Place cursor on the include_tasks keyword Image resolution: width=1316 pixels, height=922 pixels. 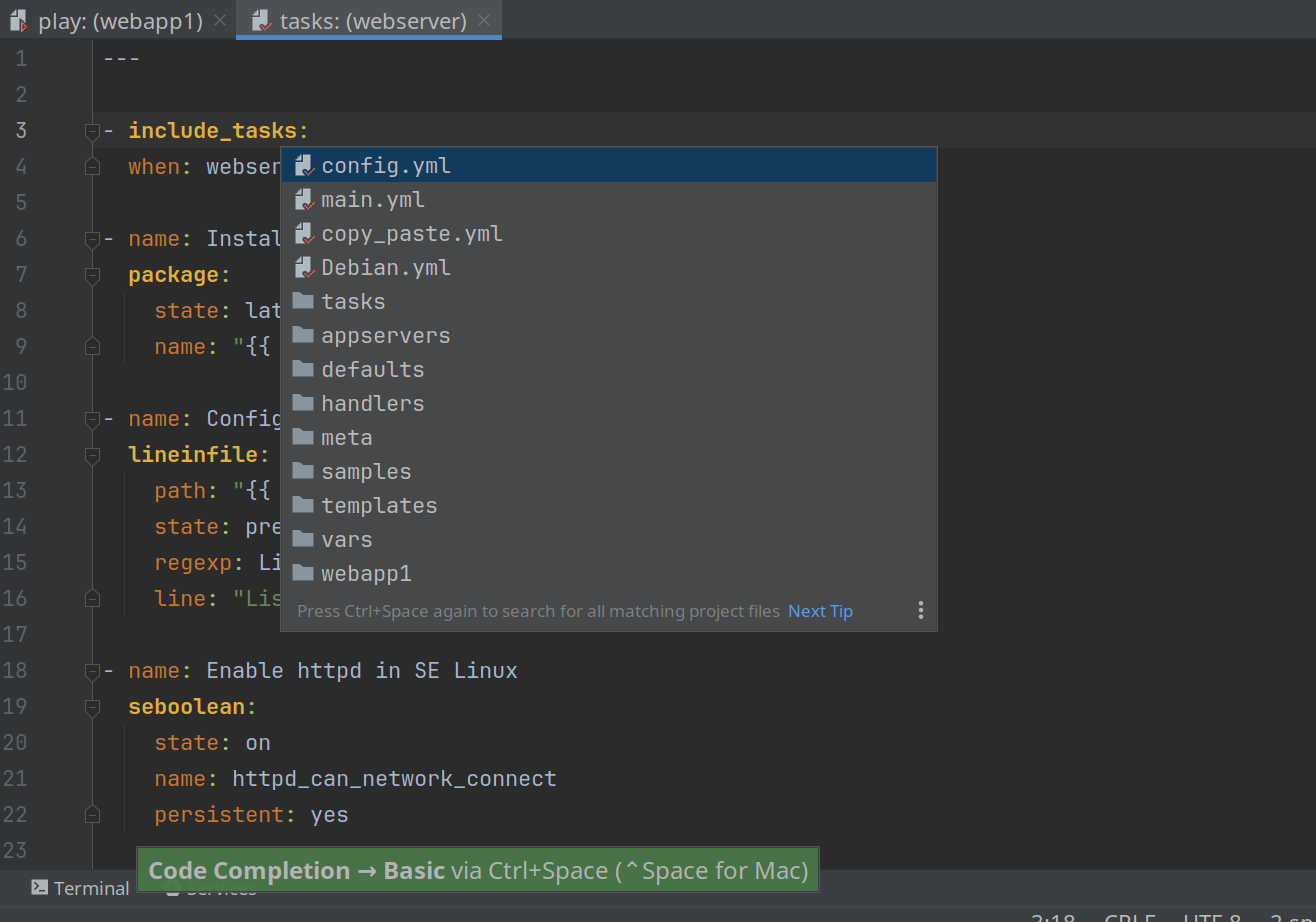[213, 131]
